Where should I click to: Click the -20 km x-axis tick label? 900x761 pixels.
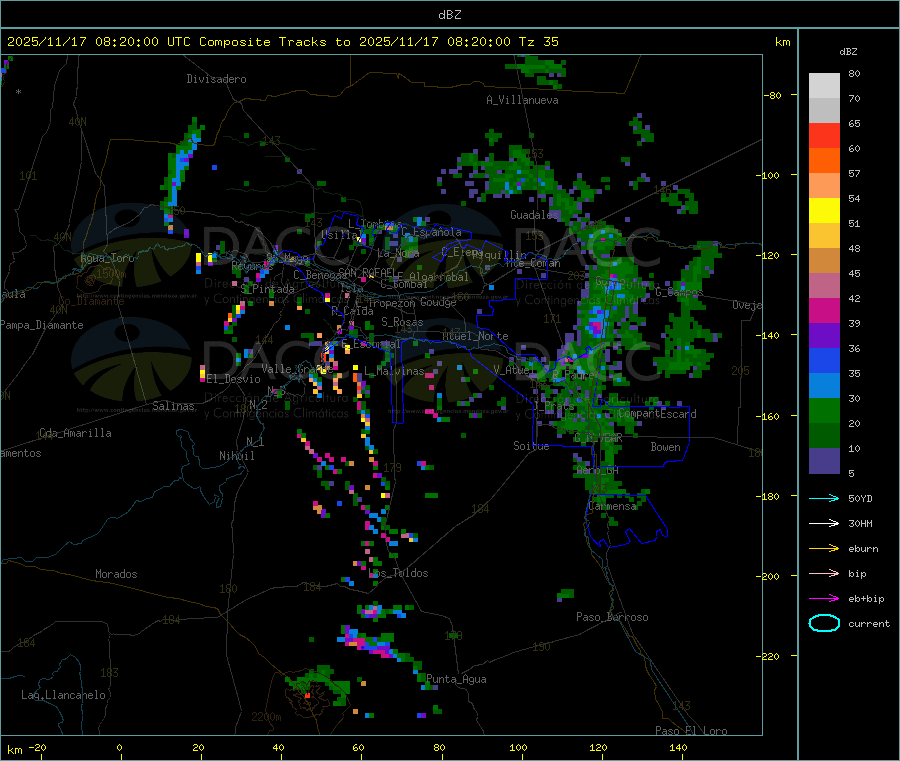(37, 747)
